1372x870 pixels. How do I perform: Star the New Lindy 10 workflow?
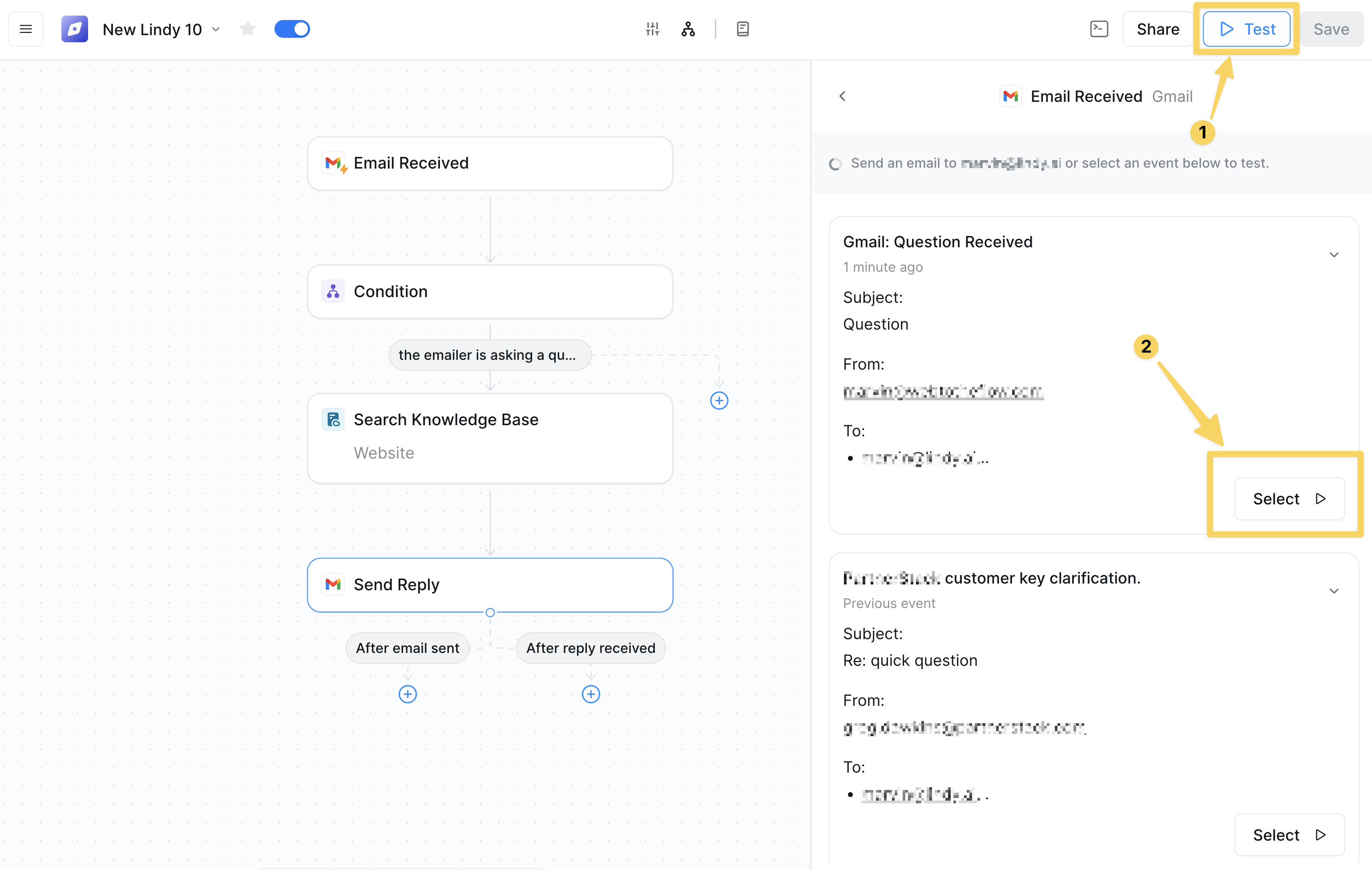click(248, 28)
